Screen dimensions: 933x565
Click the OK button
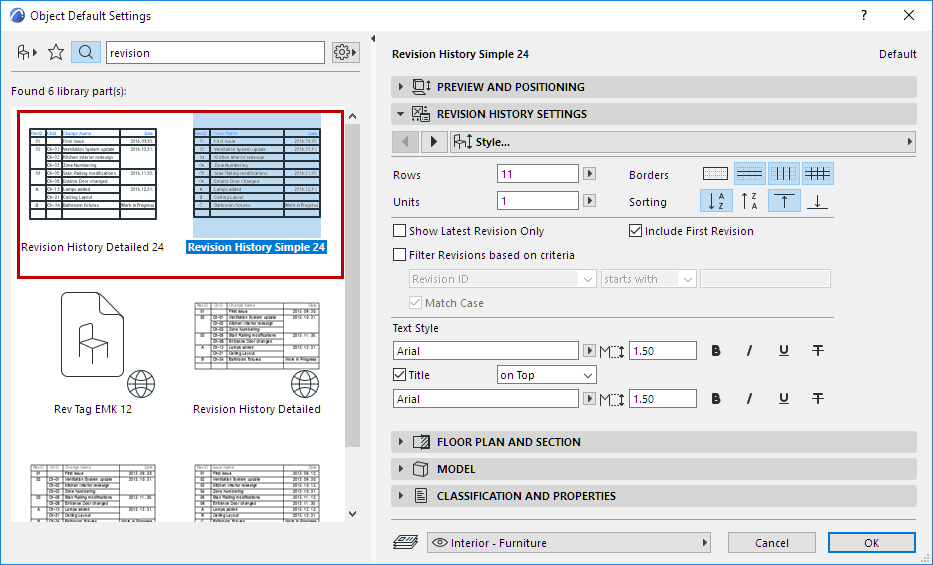tap(871, 543)
